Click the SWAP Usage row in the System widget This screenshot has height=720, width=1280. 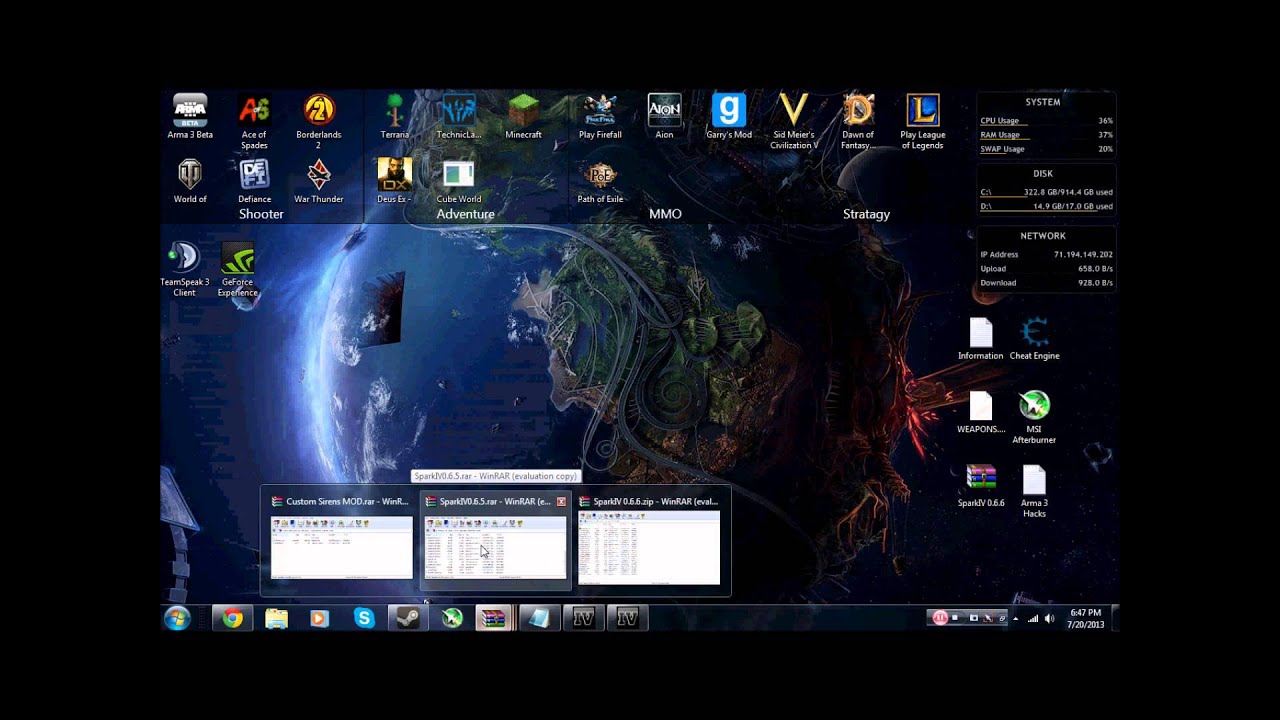coord(1046,149)
